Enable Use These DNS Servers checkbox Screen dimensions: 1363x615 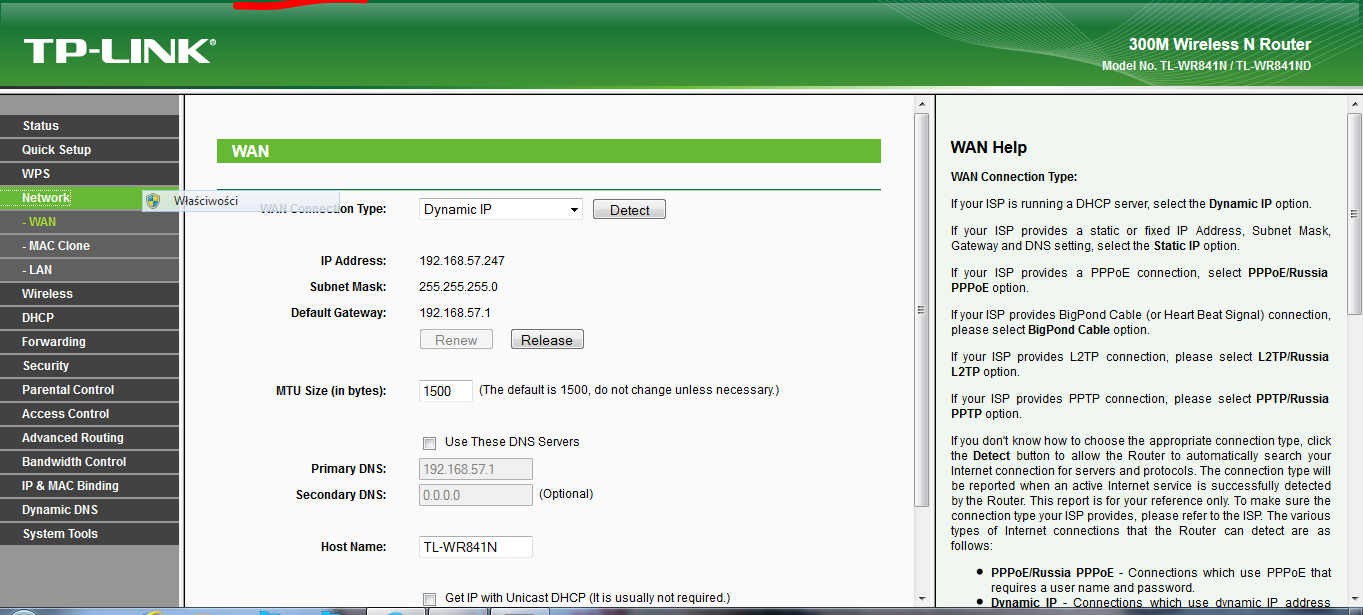click(x=430, y=442)
